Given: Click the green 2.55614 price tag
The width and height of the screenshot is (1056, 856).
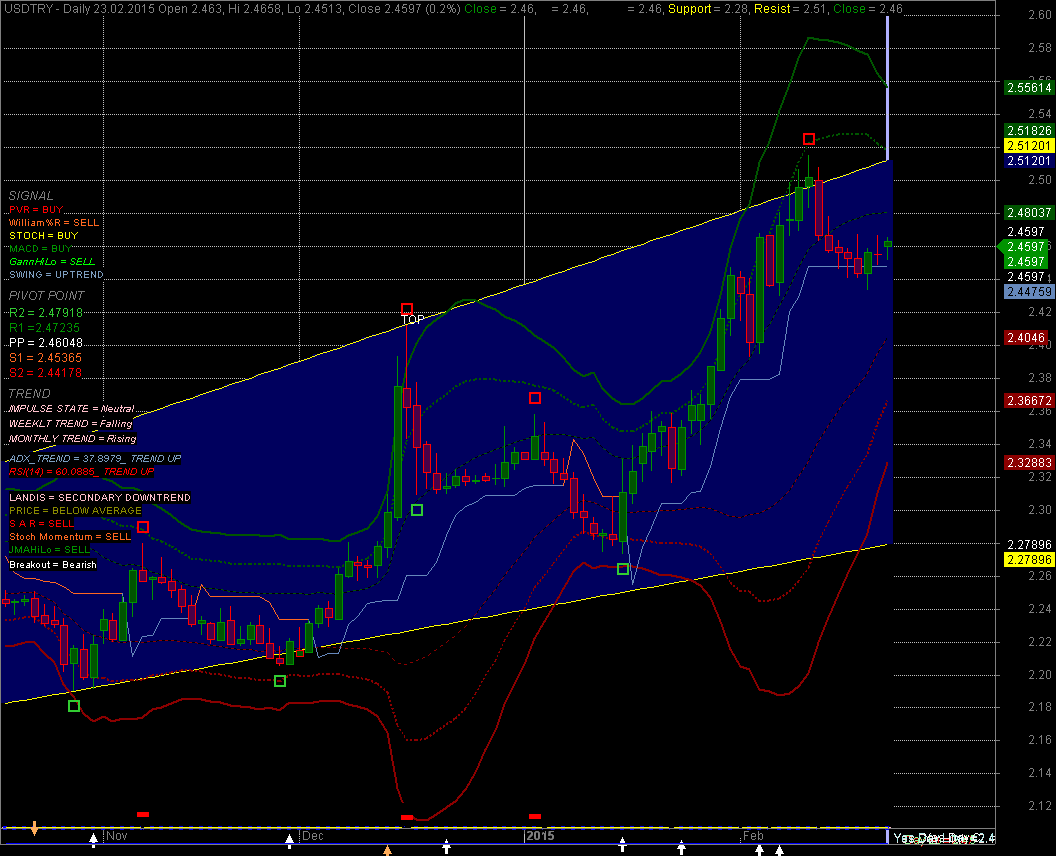Looking at the screenshot, I should (x=1027, y=87).
